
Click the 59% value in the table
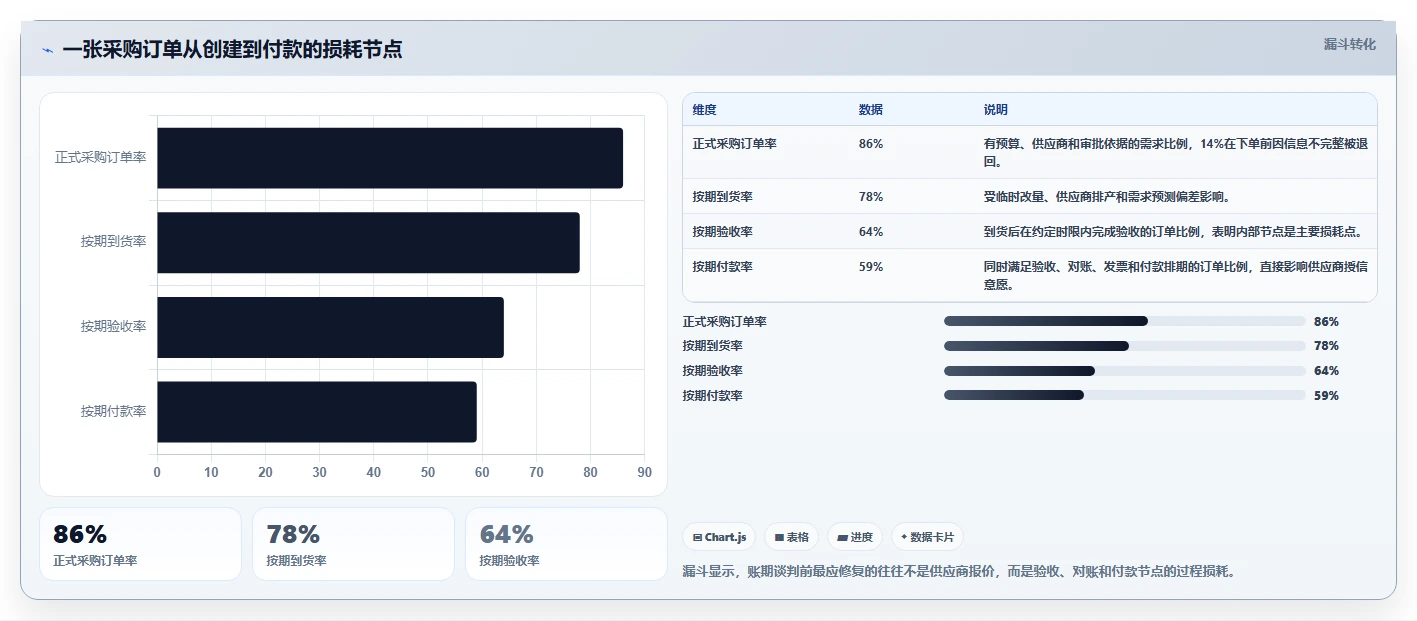[x=871, y=267]
